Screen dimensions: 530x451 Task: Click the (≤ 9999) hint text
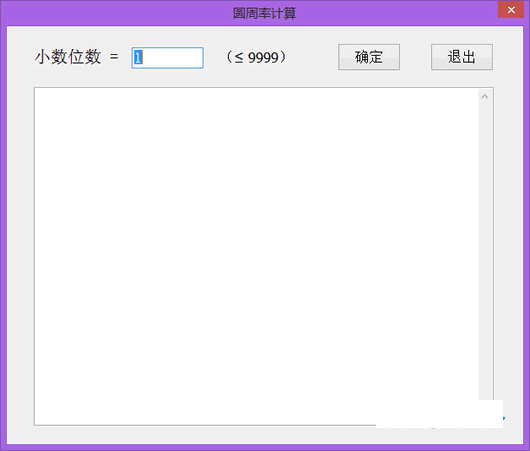click(256, 57)
